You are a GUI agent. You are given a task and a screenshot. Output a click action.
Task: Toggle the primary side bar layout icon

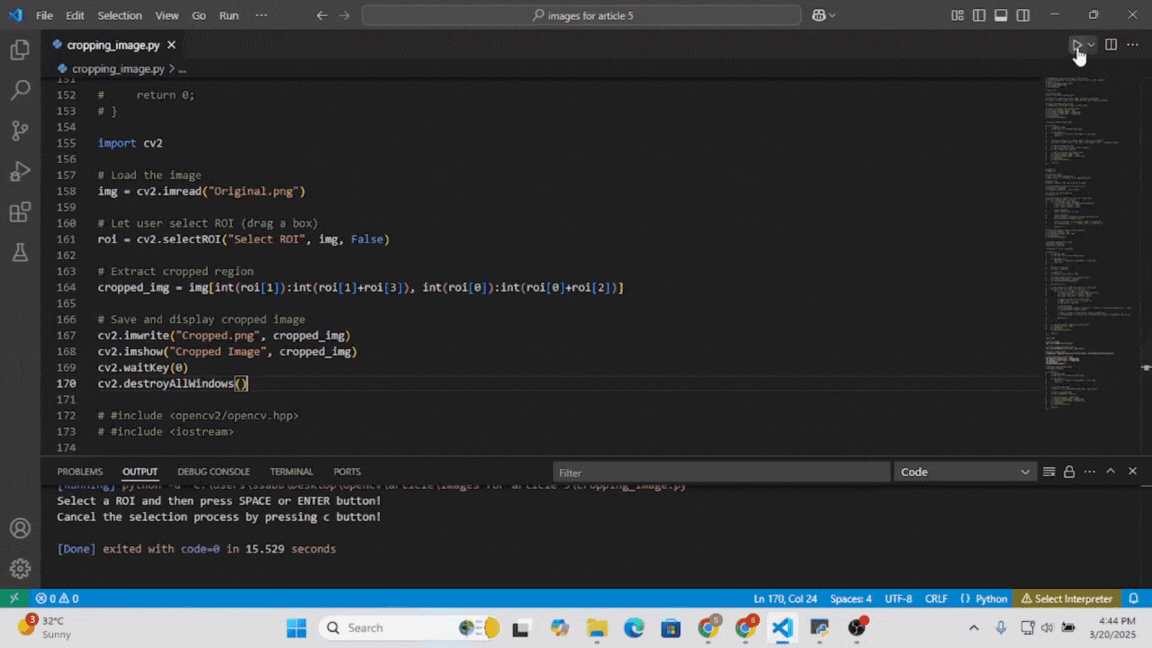pos(979,15)
